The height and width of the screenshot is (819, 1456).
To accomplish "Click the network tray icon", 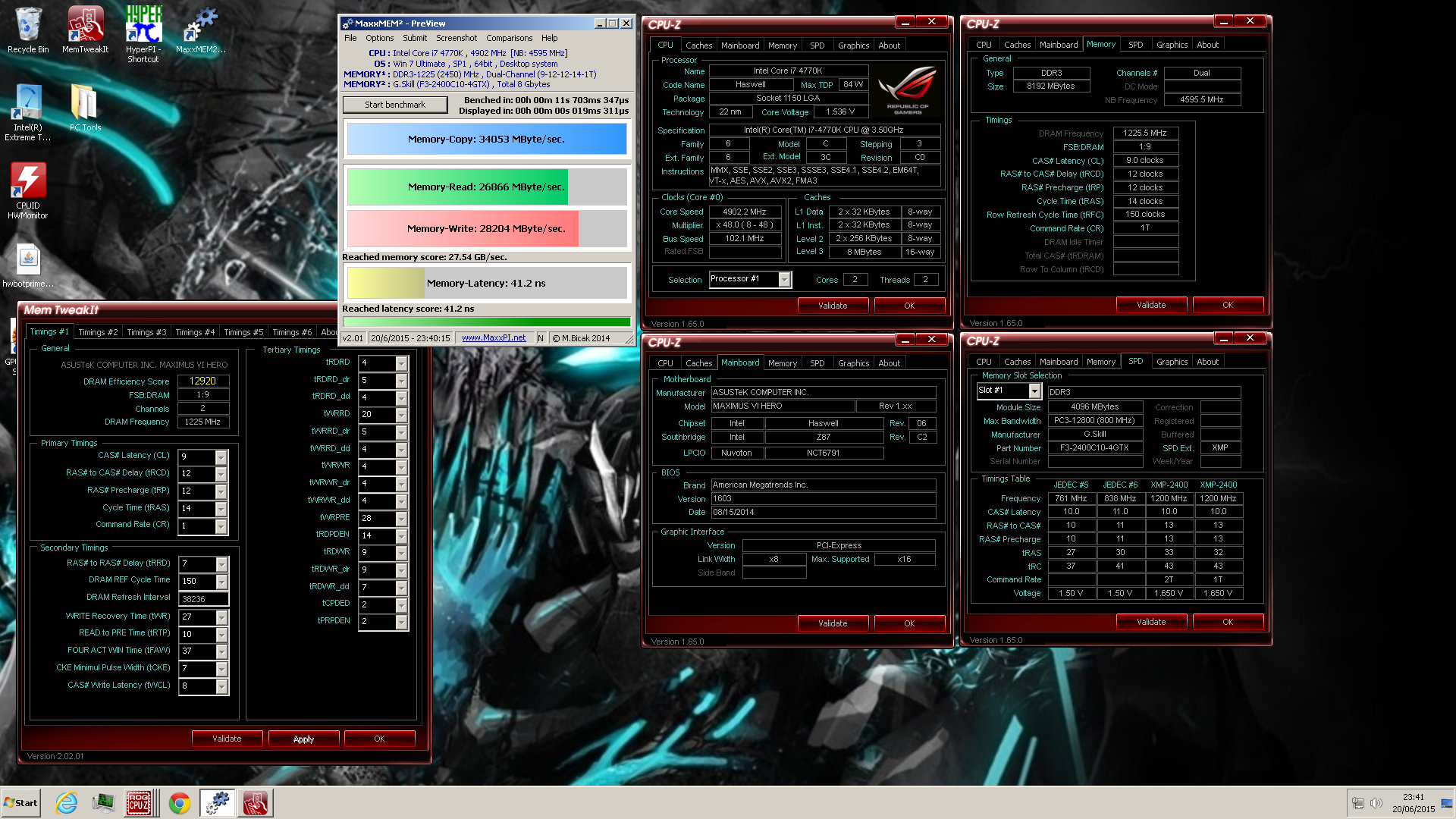I will 1358,803.
